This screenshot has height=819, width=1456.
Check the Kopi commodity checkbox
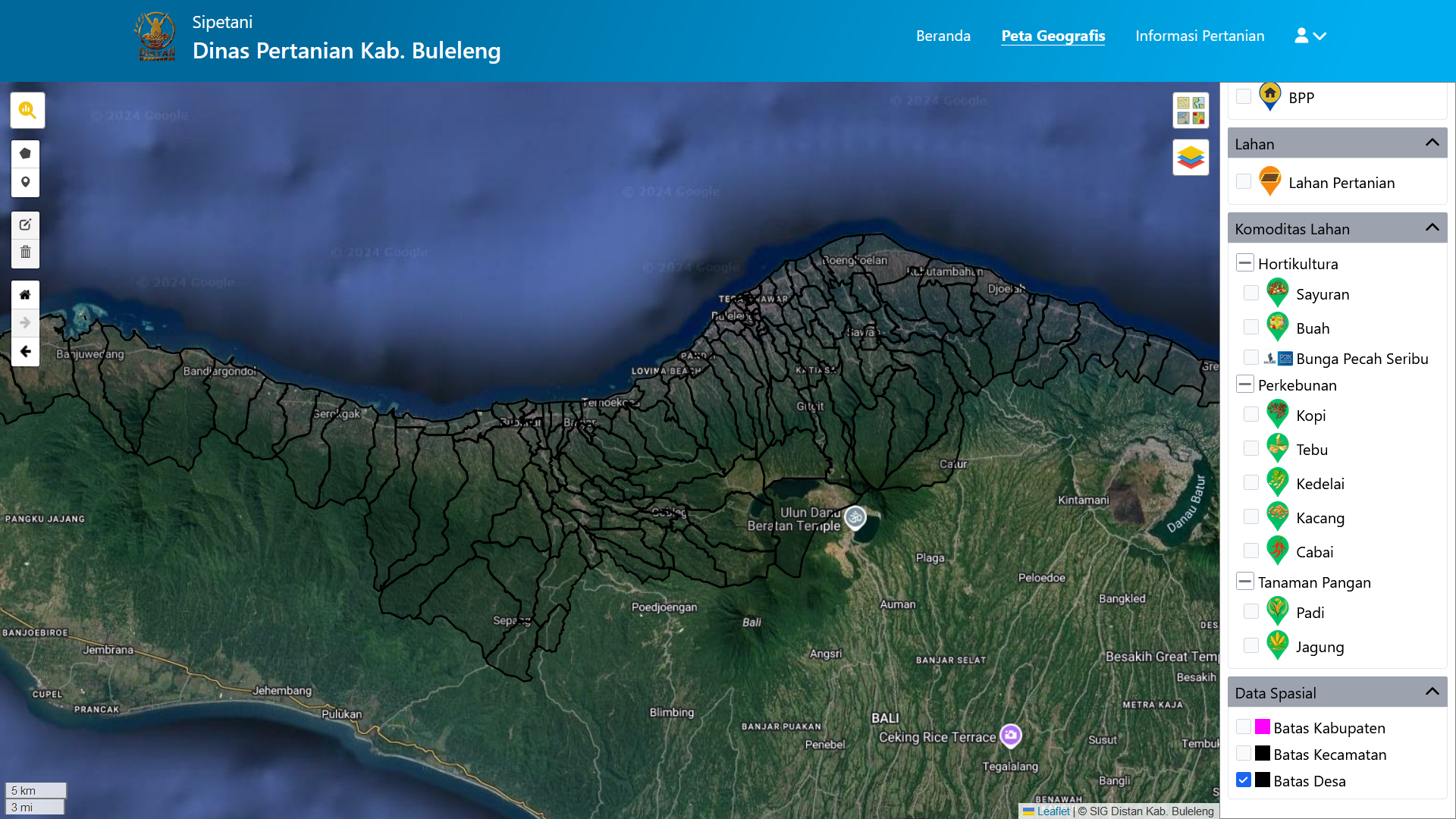tap(1250, 414)
